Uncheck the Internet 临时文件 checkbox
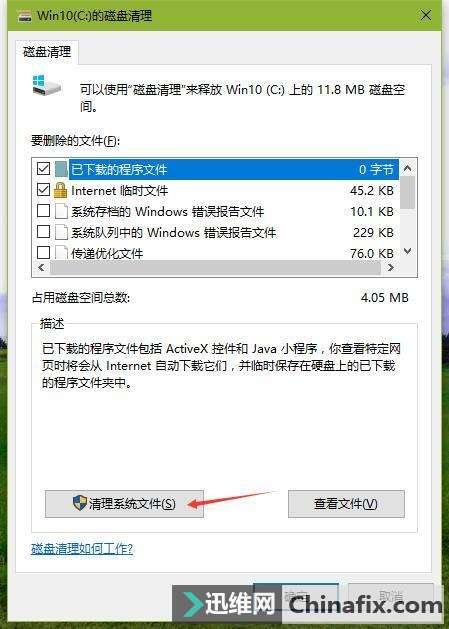Viewport: 449px width, 629px height. point(43,189)
